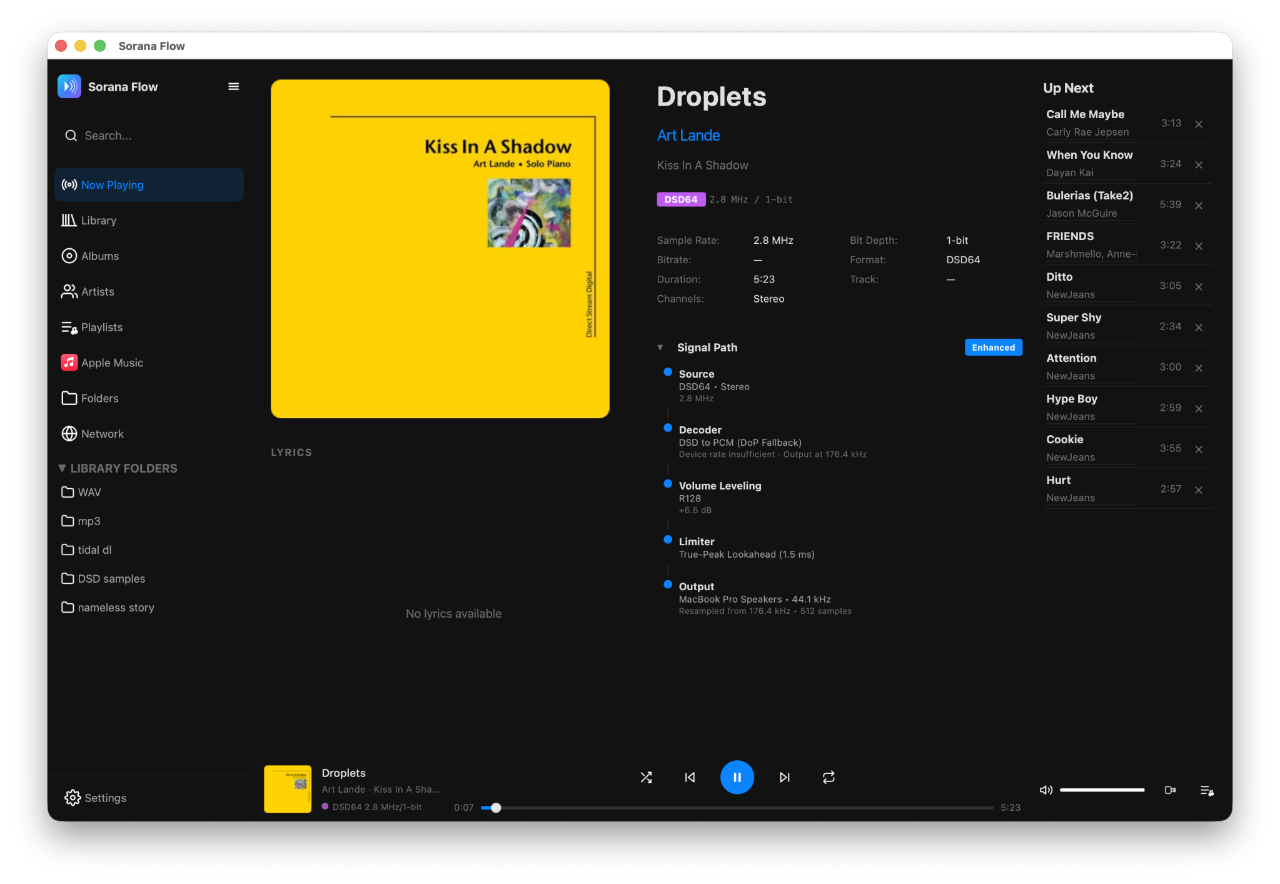Open the DSD samples folder
Image resolution: width=1280 pixels, height=884 pixels.
(x=111, y=579)
